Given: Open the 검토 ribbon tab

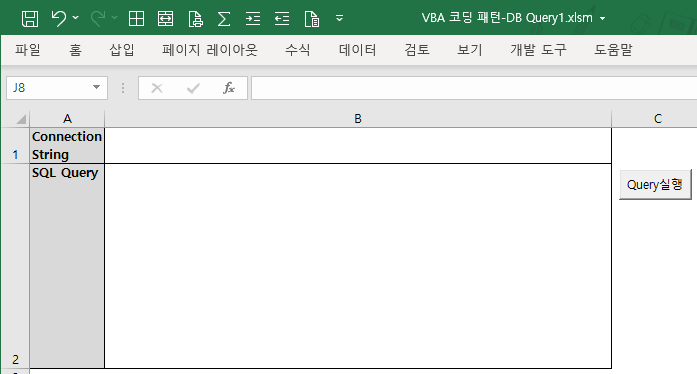Looking at the screenshot, I should click(417, 50).
